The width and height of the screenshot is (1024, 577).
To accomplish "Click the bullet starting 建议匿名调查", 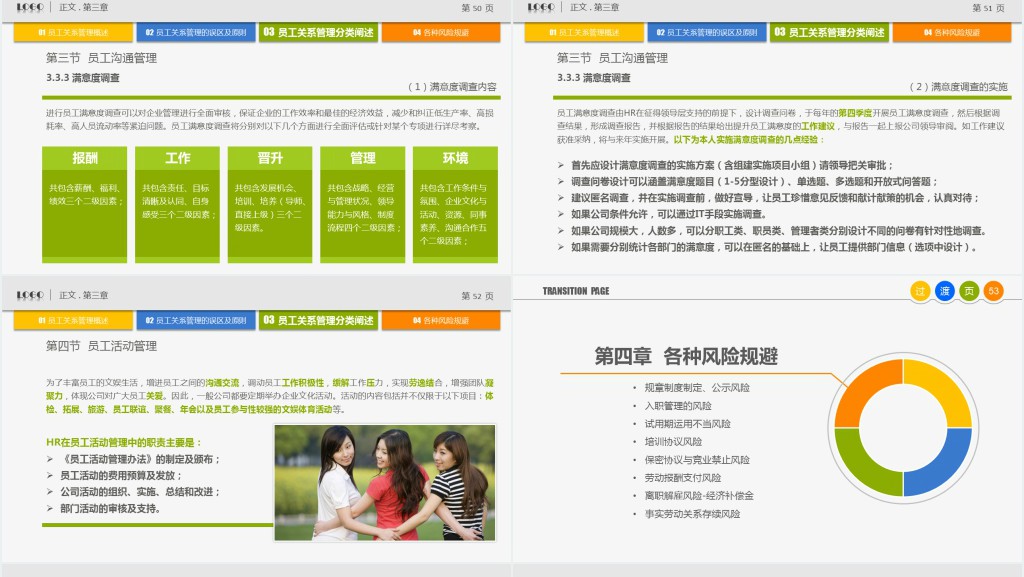I will [x=775, y=198].
